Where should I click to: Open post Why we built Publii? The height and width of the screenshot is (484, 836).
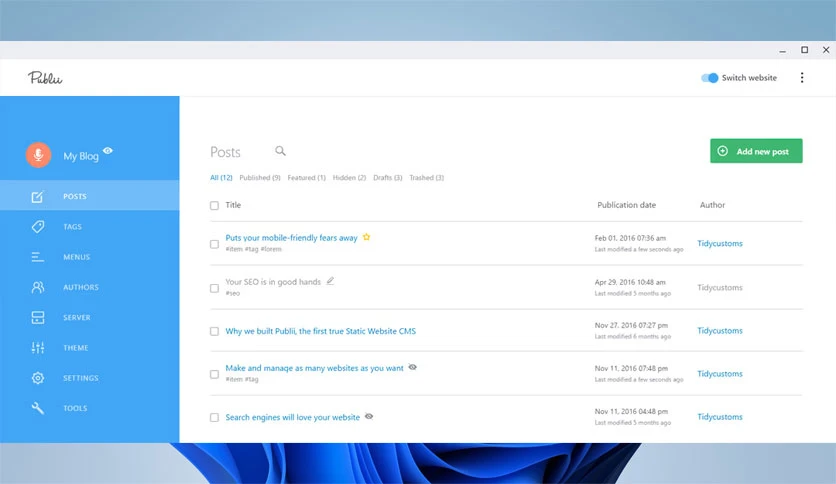coord(320,331)
